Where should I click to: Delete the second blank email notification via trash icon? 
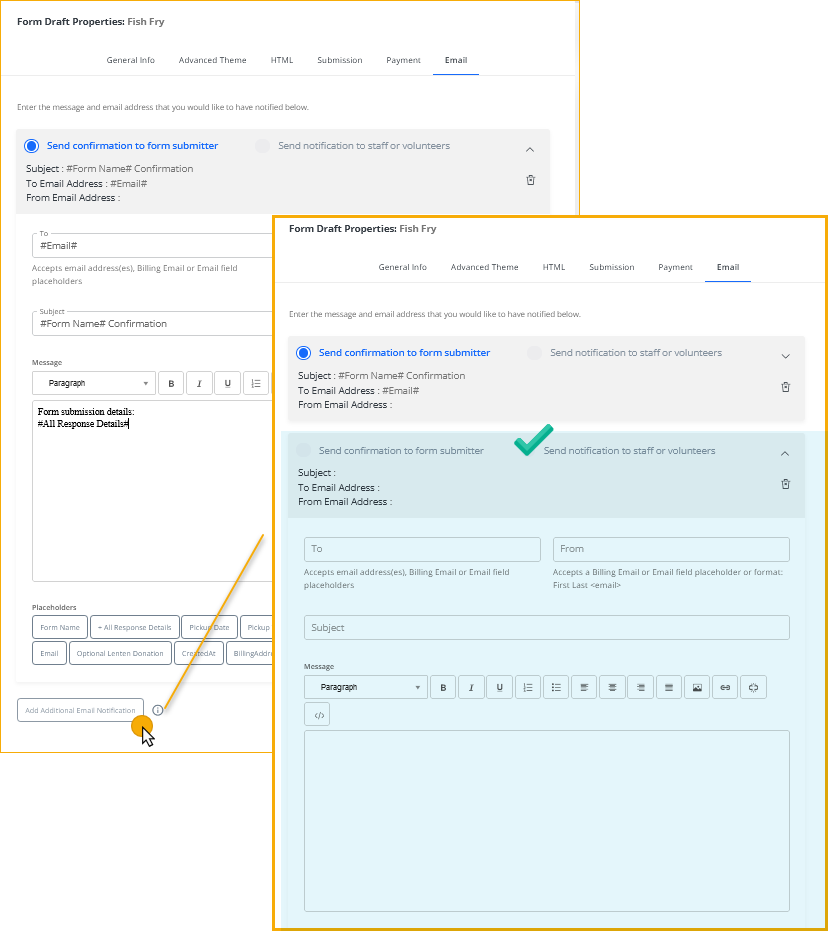tap(785, 484)
